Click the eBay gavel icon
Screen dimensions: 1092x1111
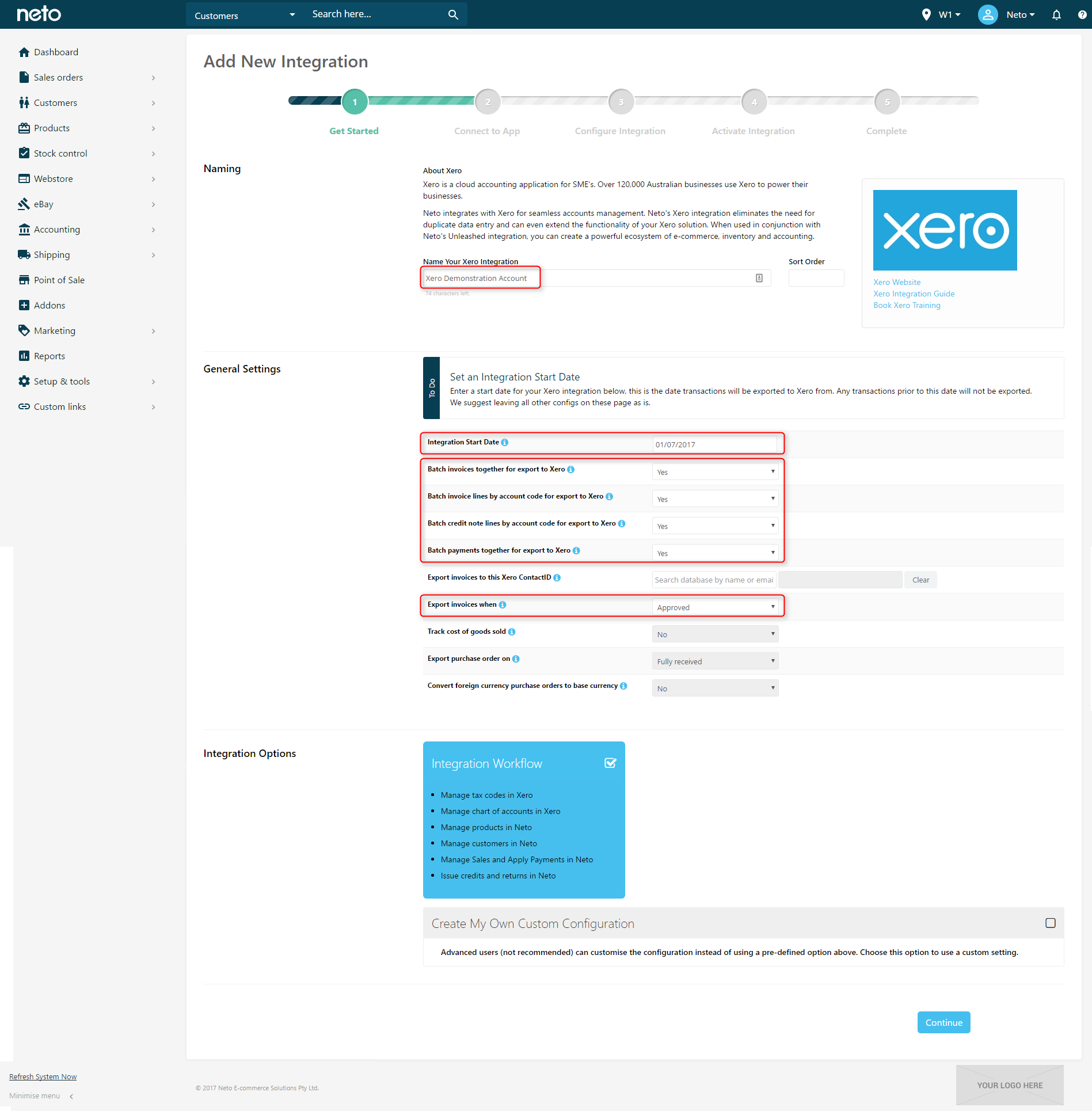(x=24, y=204)
